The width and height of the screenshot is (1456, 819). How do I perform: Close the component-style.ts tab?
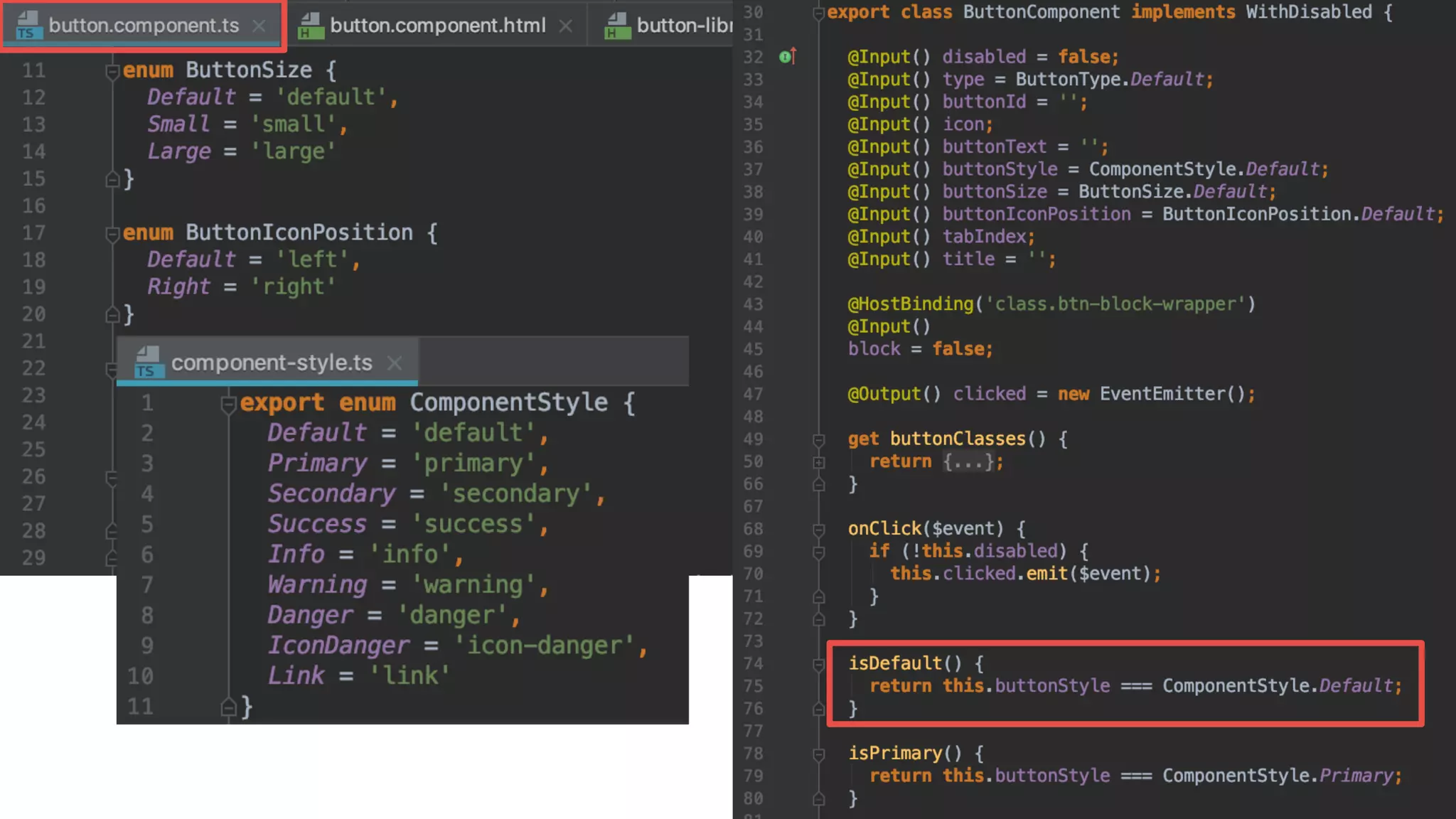395,363
